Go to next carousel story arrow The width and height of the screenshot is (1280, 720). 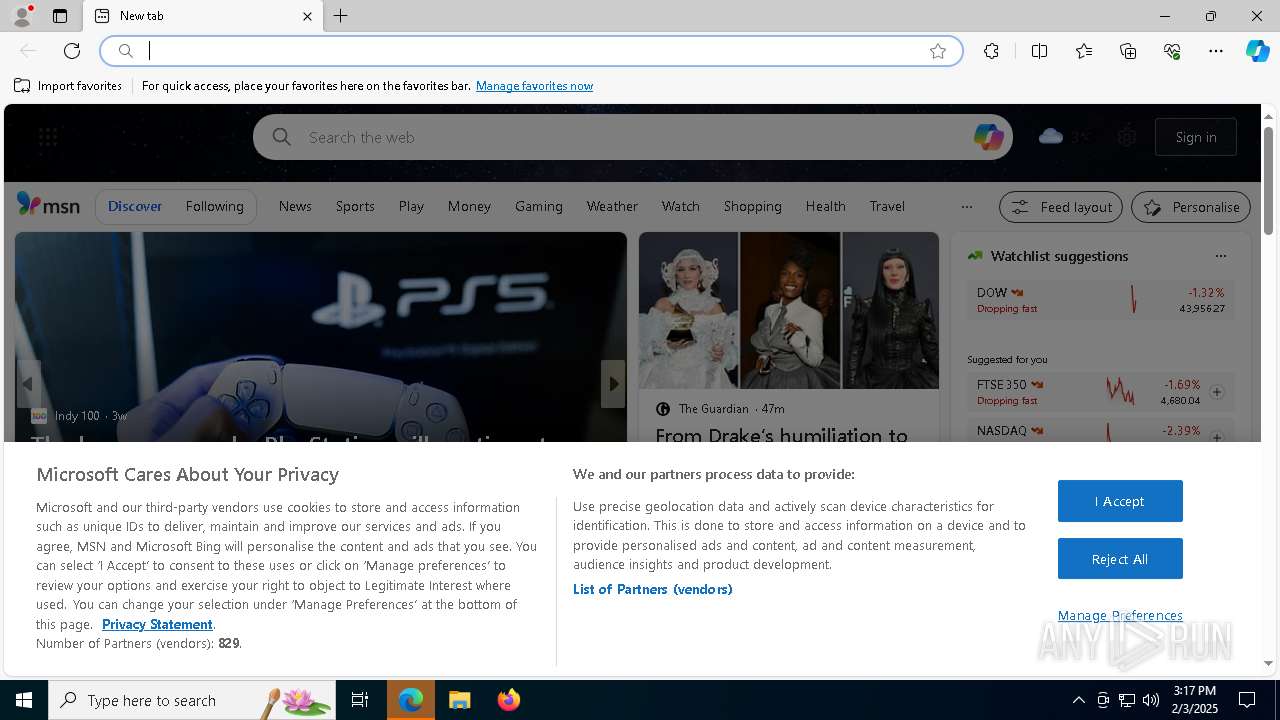tap(613, 384)
